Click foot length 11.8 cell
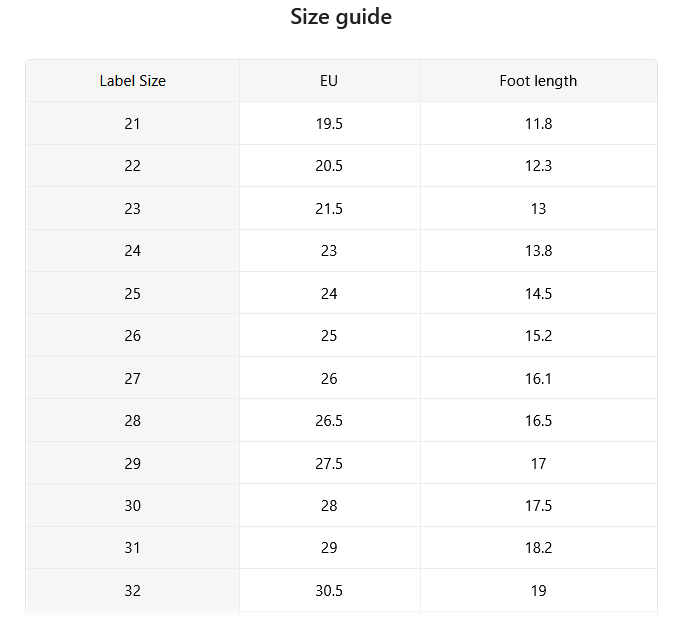 coord(539,123)
